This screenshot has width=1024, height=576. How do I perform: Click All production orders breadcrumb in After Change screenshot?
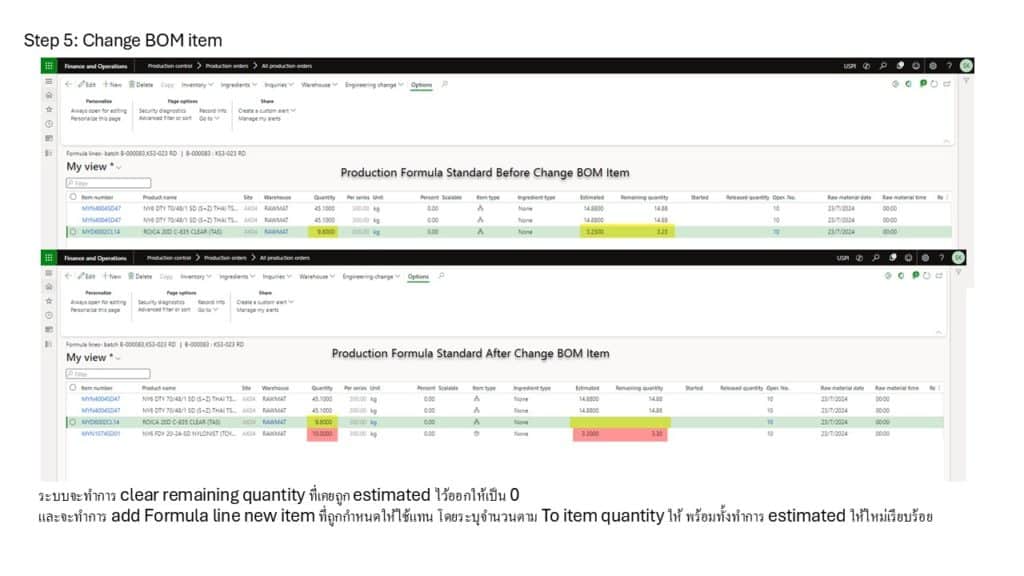coord(285,258)
